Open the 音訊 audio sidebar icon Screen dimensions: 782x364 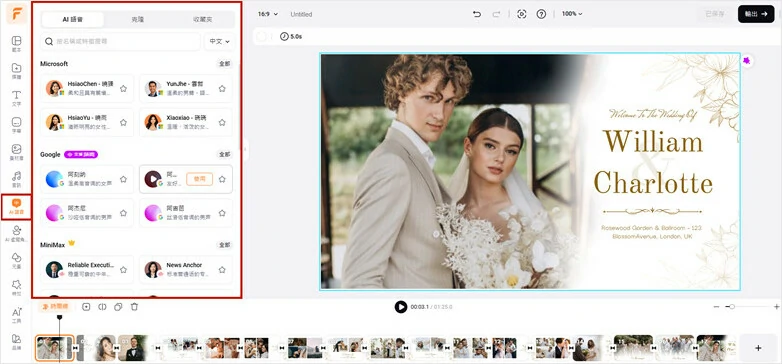click(x=16, y=179)
